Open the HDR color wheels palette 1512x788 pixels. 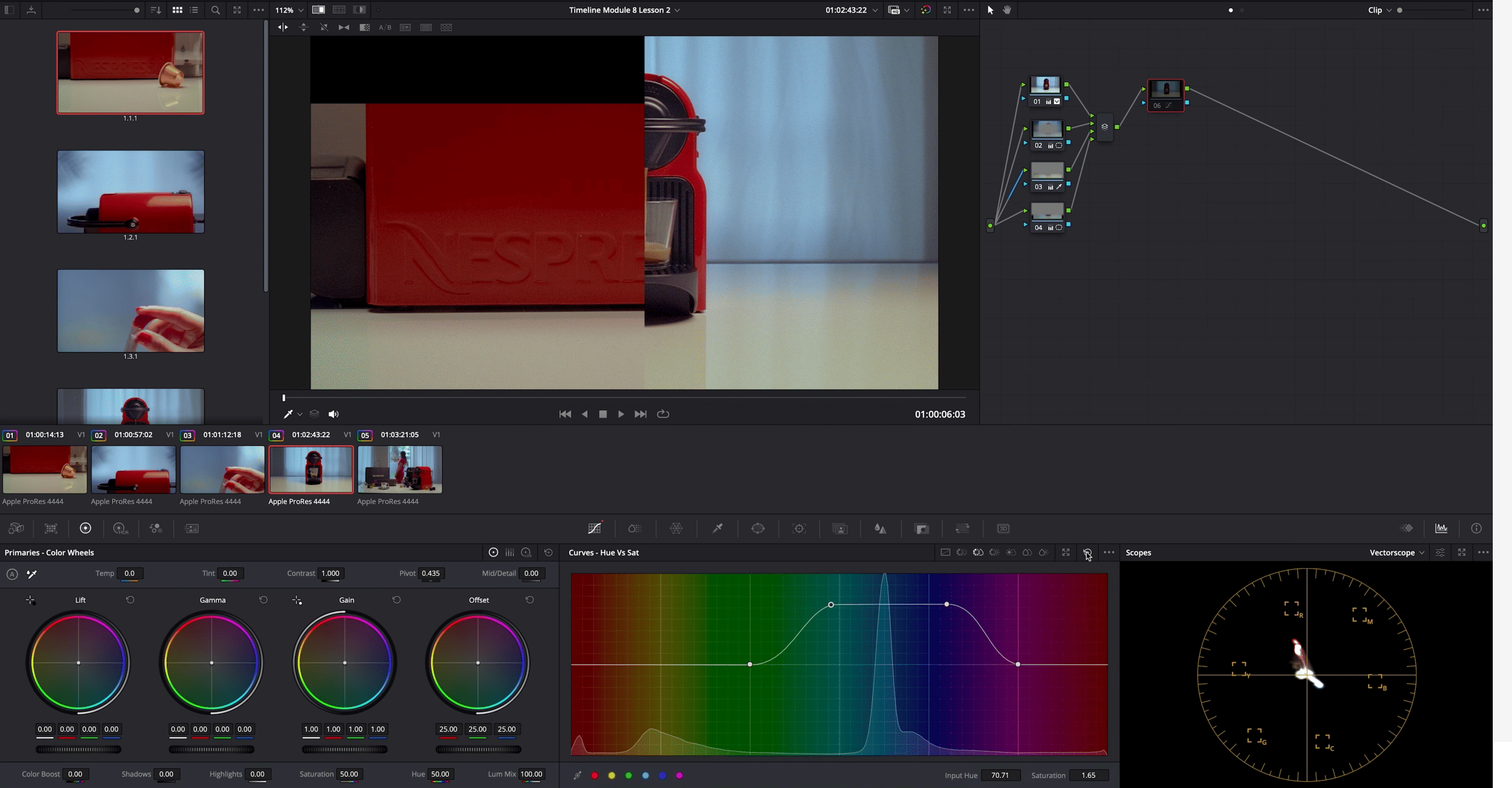120,529
